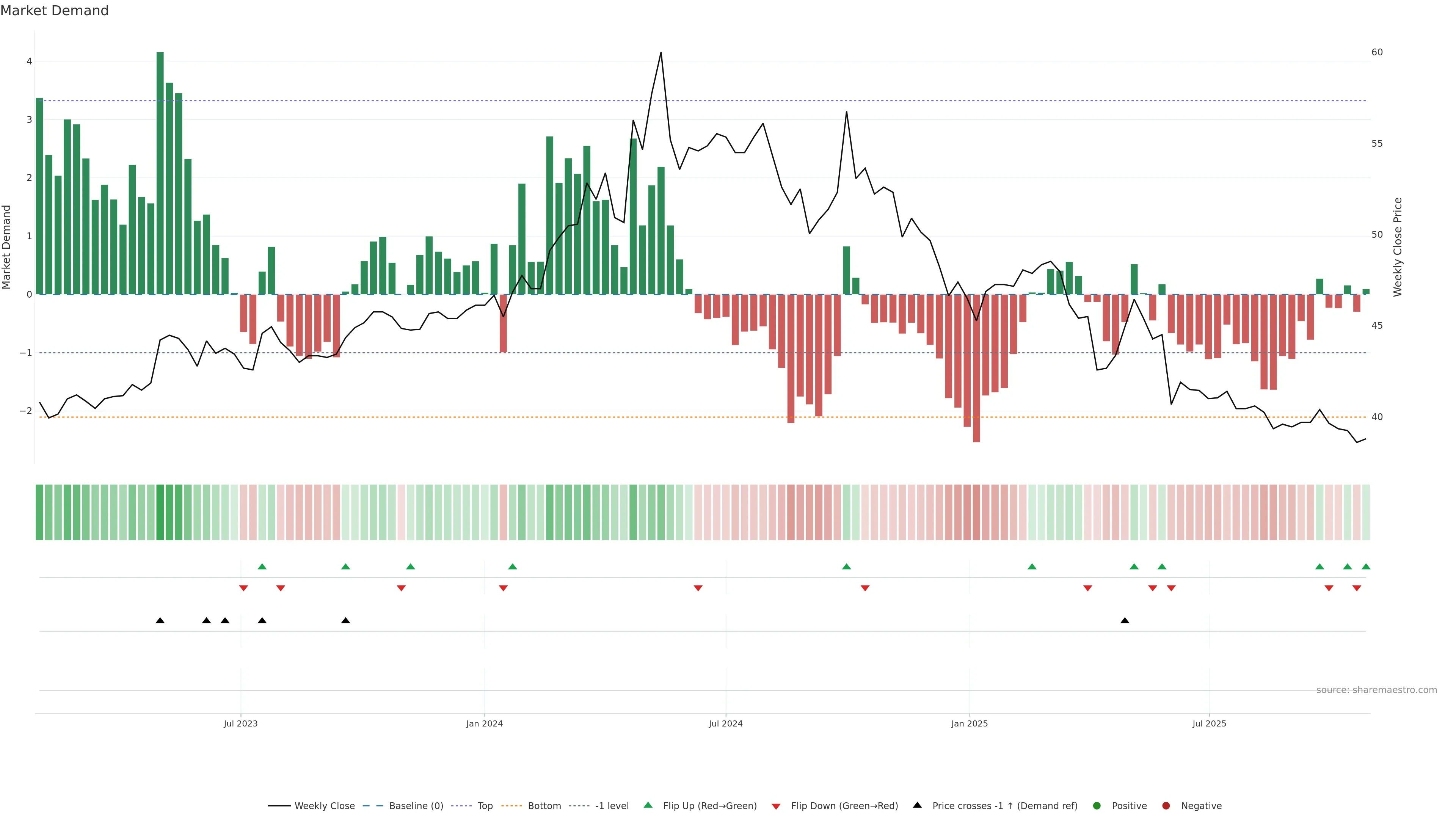Toggle the Top dotted line legend
Image resolution: width=1456 pixels, height=819 pixels.
tap(485, 805)
